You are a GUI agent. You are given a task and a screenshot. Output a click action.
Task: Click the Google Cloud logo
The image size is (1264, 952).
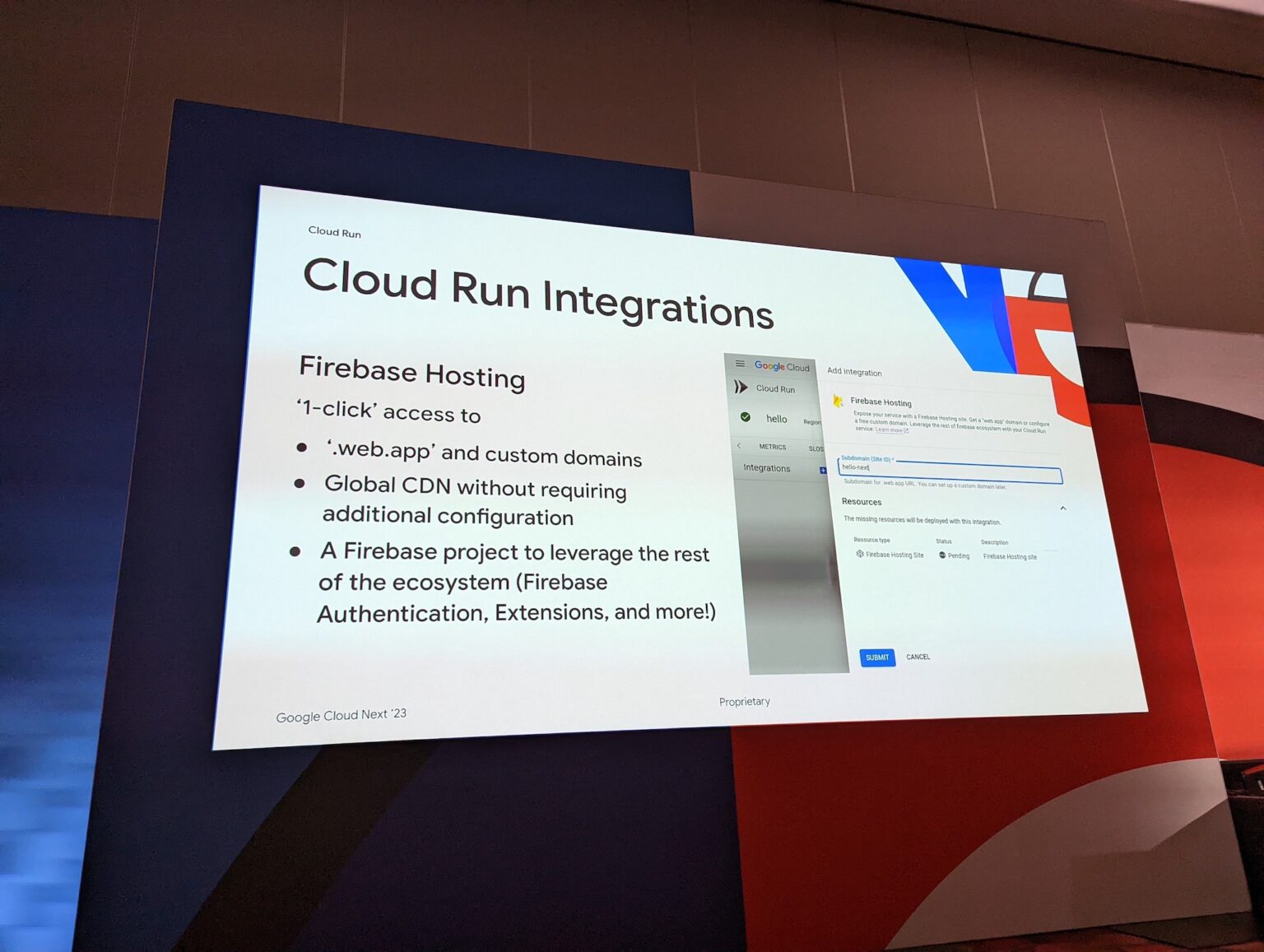[782, 366]
